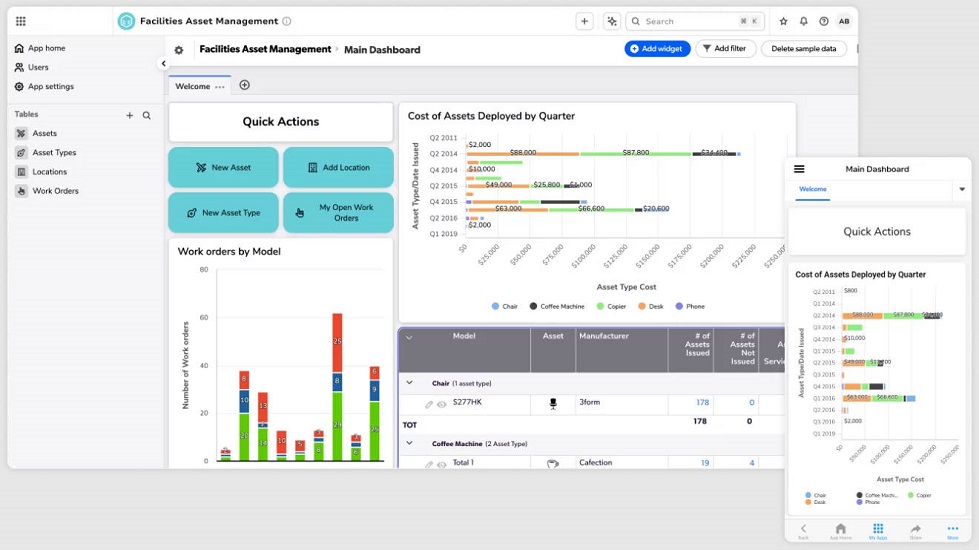Viewport: 979px width, 550px height.
Task: Open the mobile preview hamburger menu
Action: tap(799, 169)
